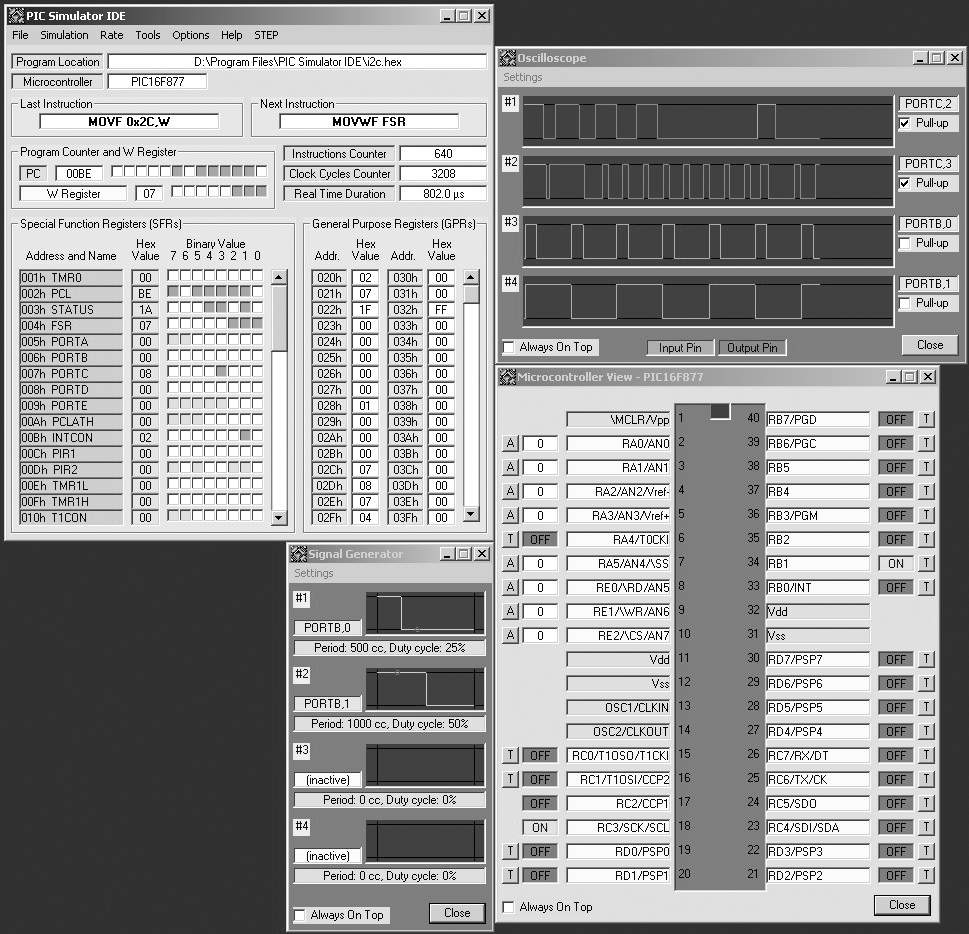Check Always On Top in Signal Generator
Image resolution: width=969 pixels, height=934 pixels.
[300, 915]
